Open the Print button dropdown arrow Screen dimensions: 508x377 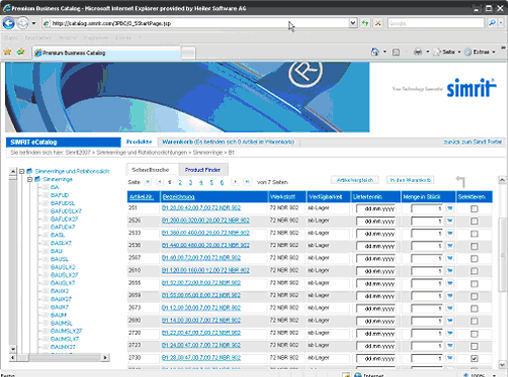click(427, 52)
